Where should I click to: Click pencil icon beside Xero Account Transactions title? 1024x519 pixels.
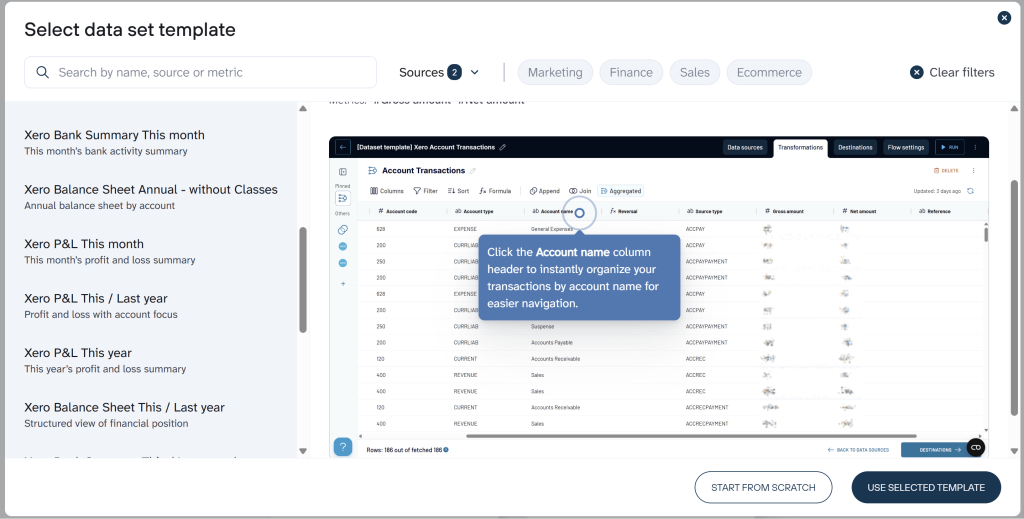coord(502,148)
